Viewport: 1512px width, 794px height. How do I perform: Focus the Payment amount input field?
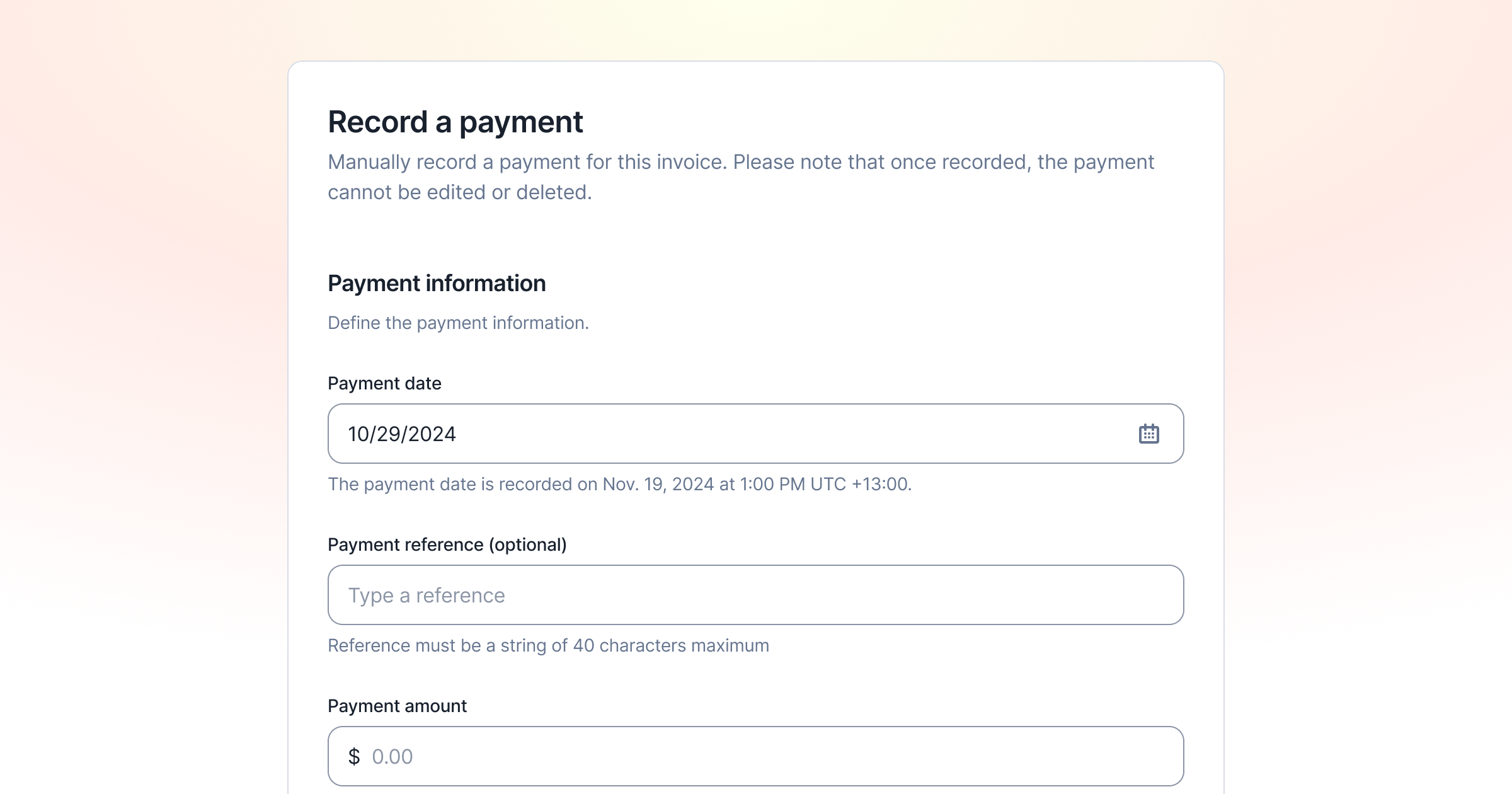pyautogui.click(x=756, y=756)
